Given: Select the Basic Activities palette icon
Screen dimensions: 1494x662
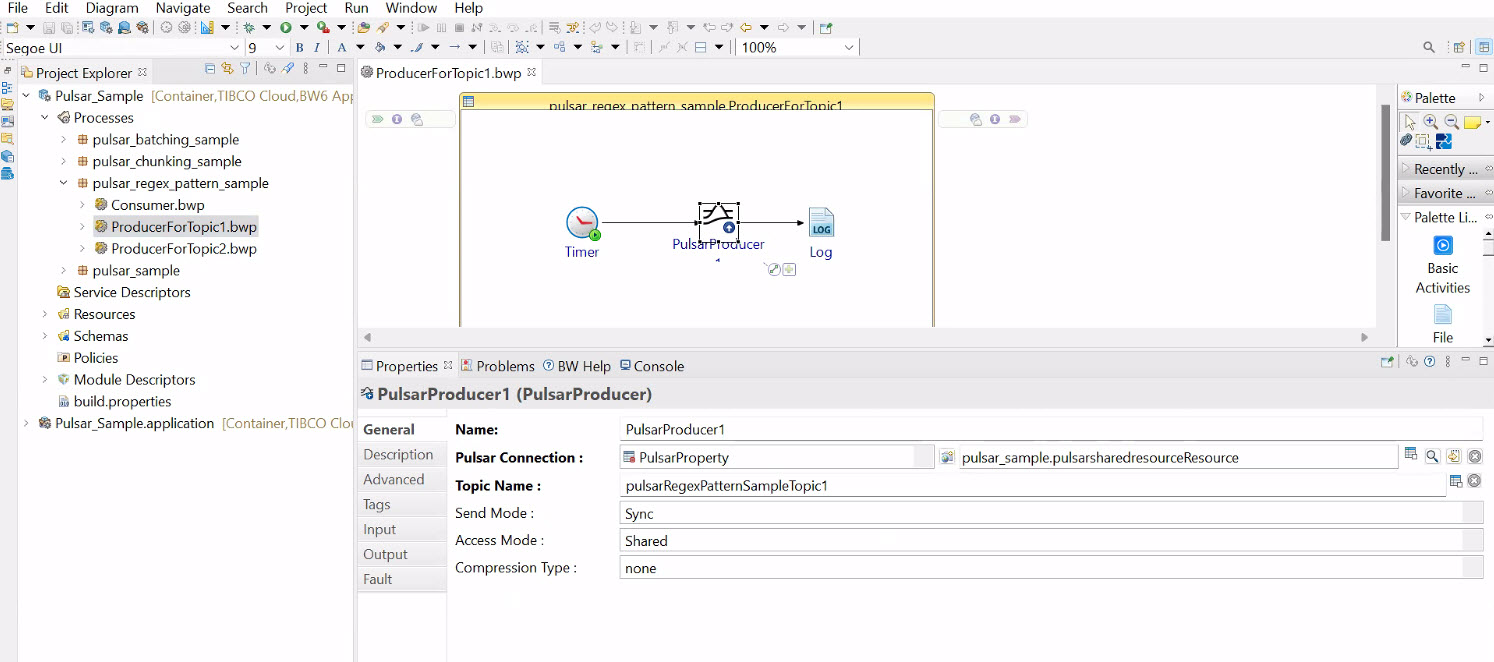Looking at the screenshot, I should (1443, 246).
